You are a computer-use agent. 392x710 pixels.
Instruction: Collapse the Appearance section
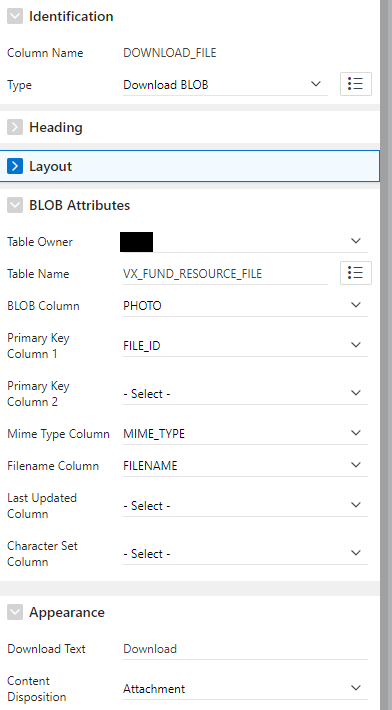click(15, 612)
